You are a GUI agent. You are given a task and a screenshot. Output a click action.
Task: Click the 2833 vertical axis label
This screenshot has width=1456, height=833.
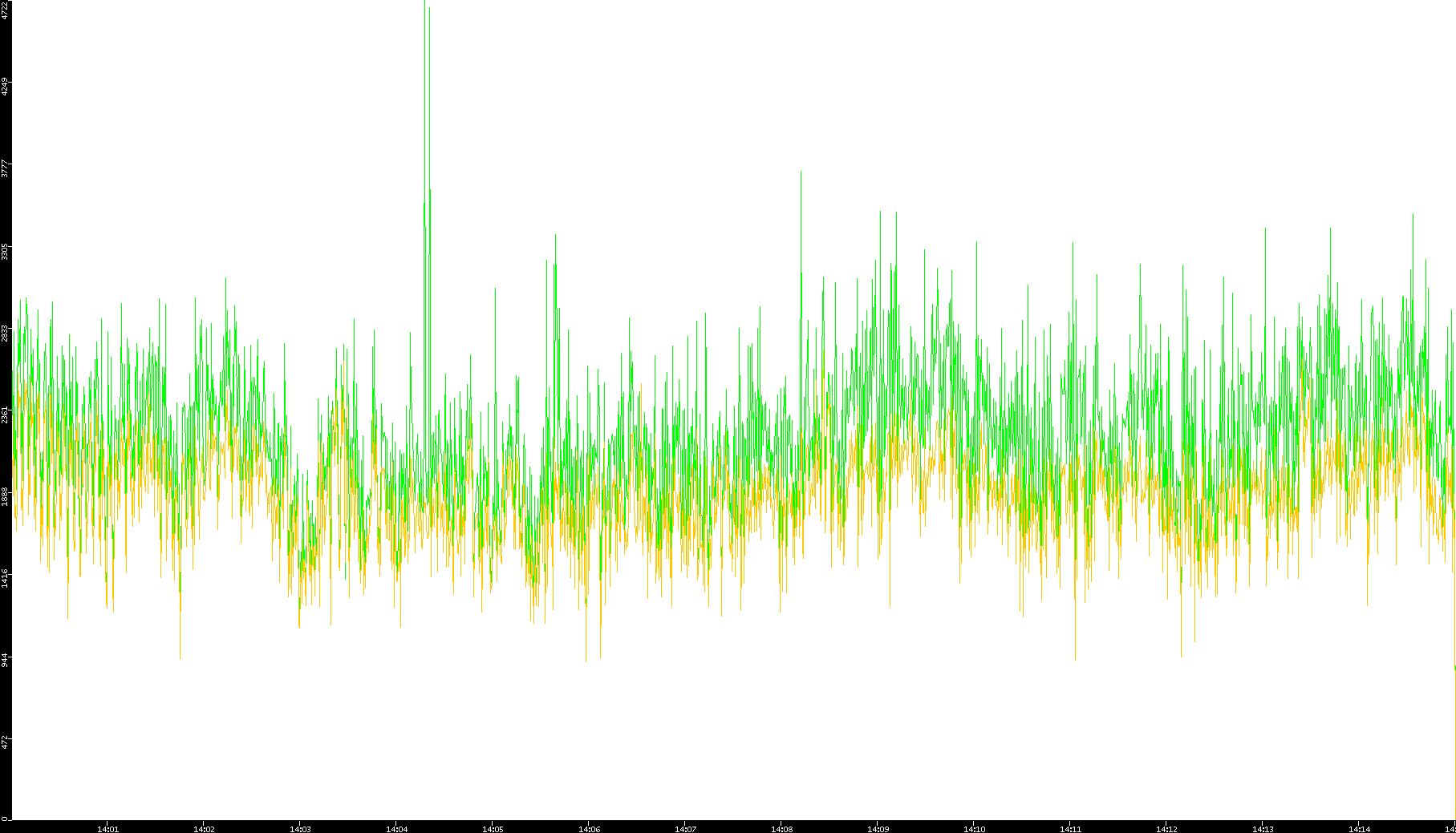(5, 333)
